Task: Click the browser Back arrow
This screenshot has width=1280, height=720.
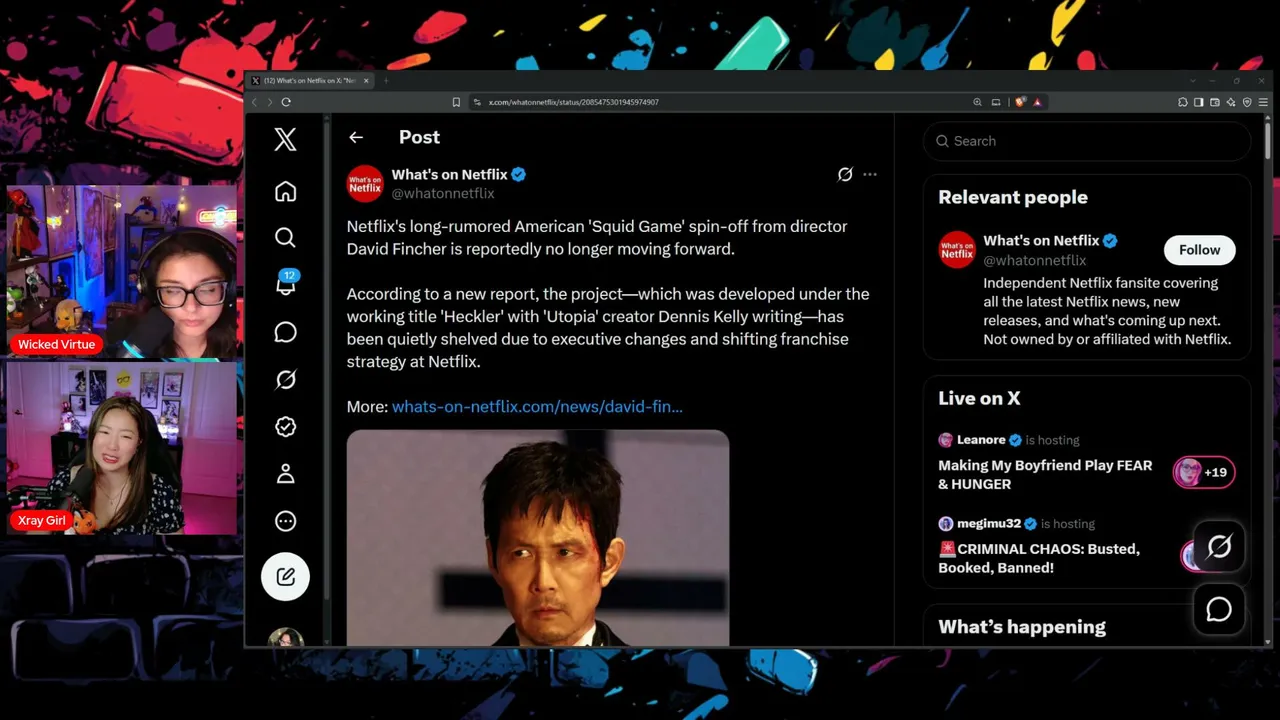Action: click(x=254, y=102)
